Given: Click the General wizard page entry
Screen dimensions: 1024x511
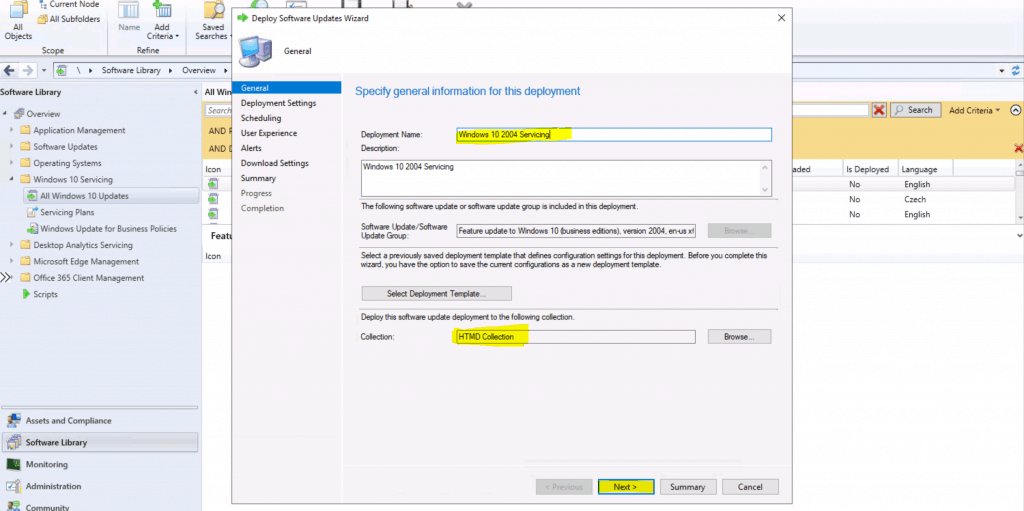Looking at the screenshot, I should point(289,88).
